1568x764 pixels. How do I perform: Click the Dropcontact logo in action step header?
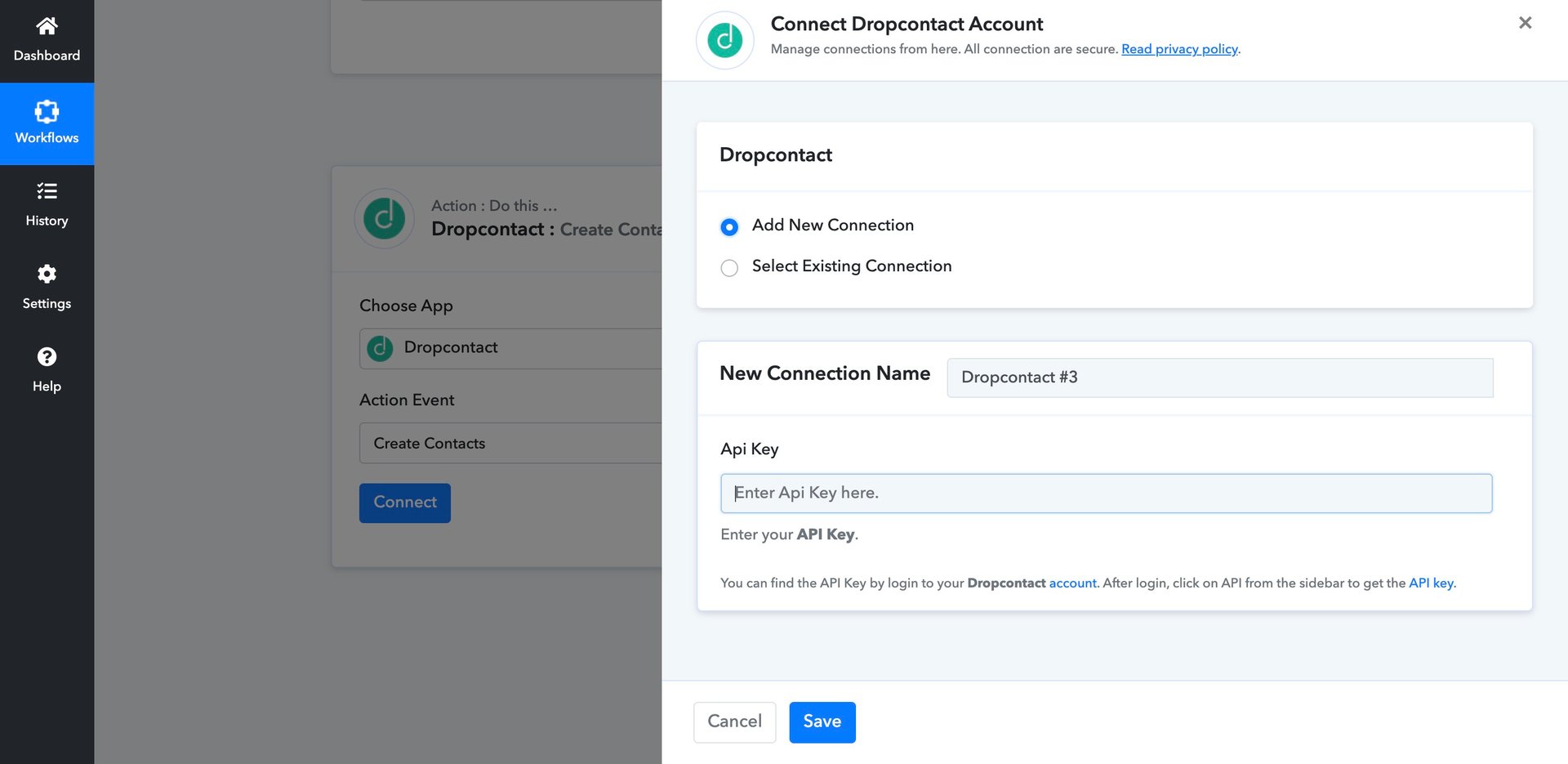click(384, 218)
